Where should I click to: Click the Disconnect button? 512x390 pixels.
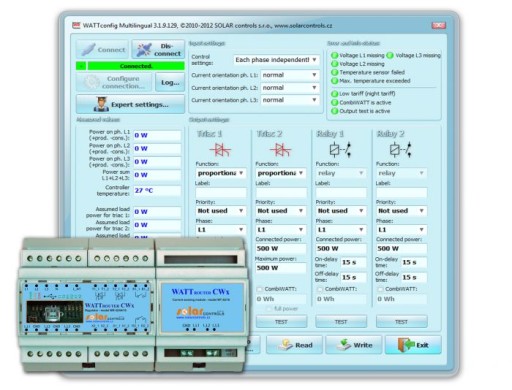tap(158, 50)
